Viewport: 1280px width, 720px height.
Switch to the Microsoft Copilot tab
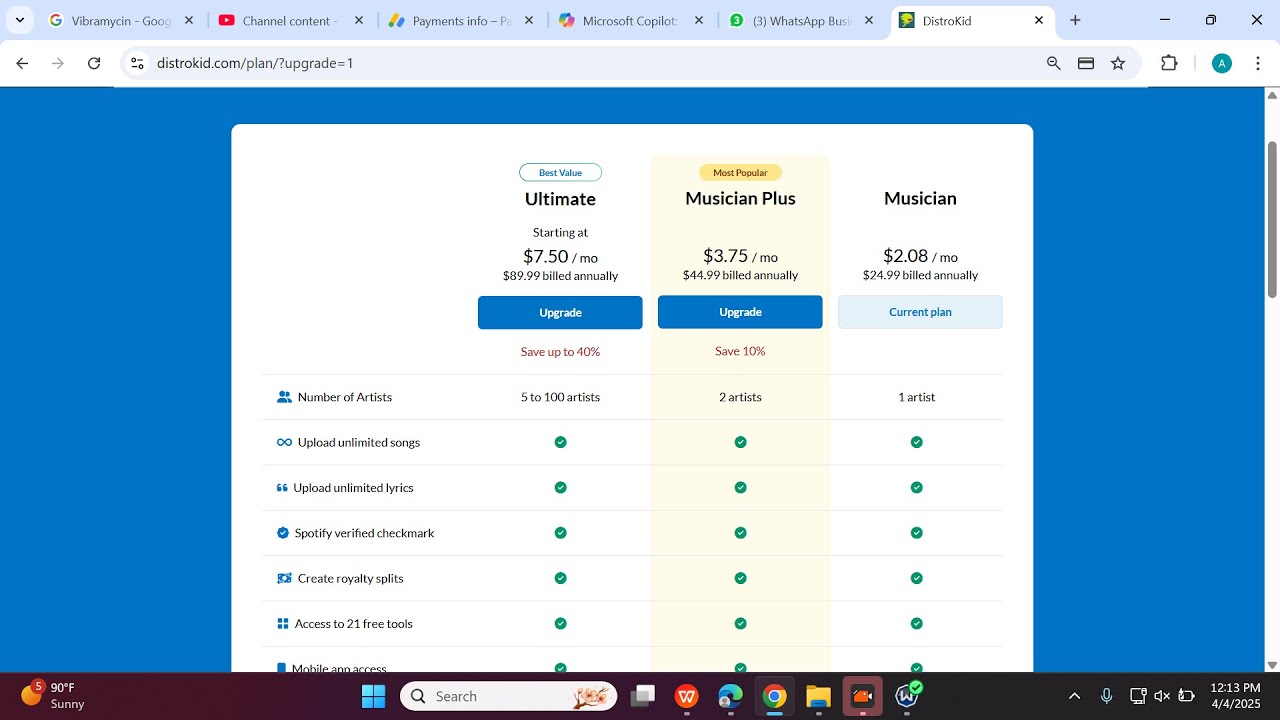pyautogui.click(x=630, y=20)
